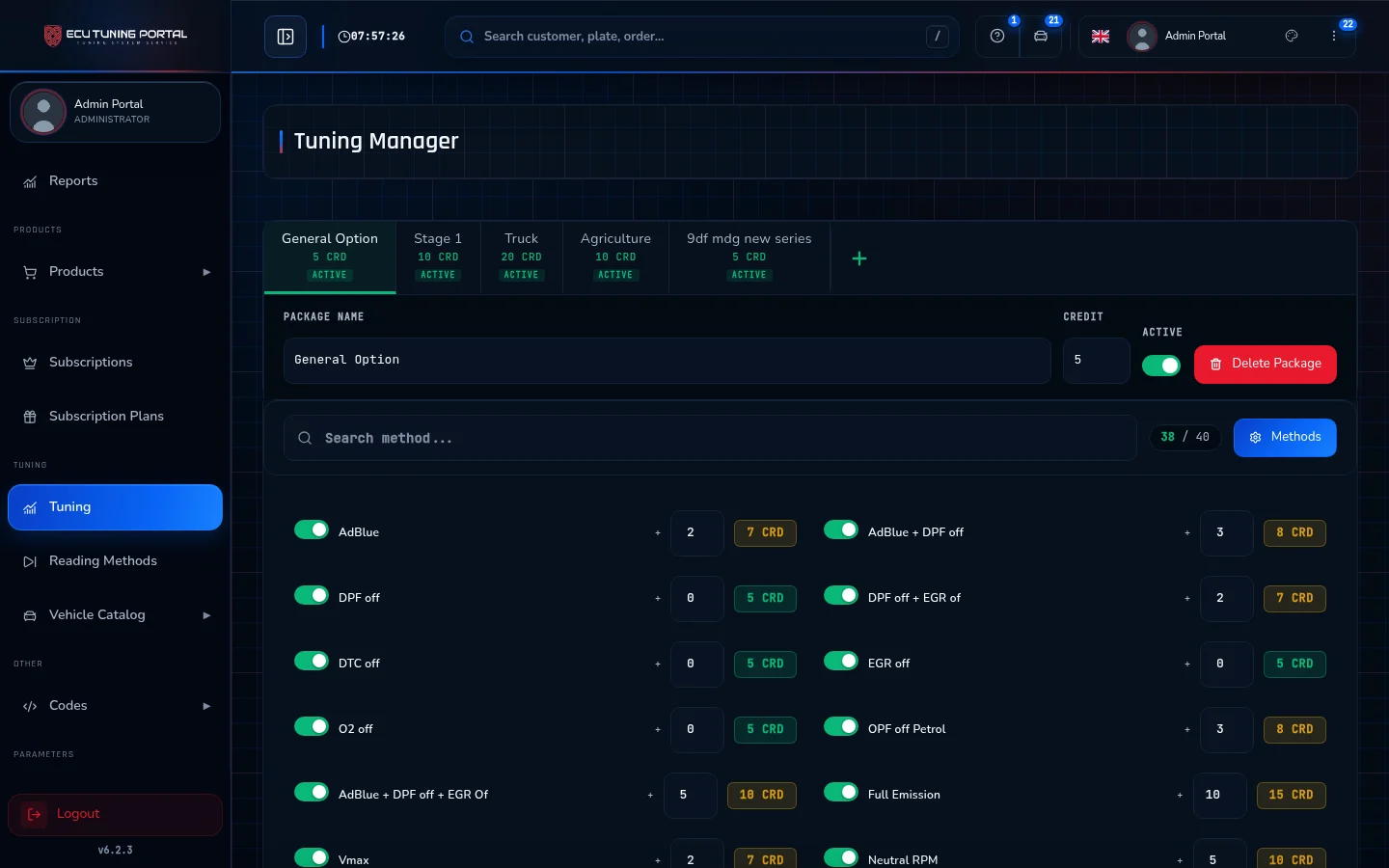Toggle the package Active switch
The image size is (1389, 868).
pos(1161,366)
